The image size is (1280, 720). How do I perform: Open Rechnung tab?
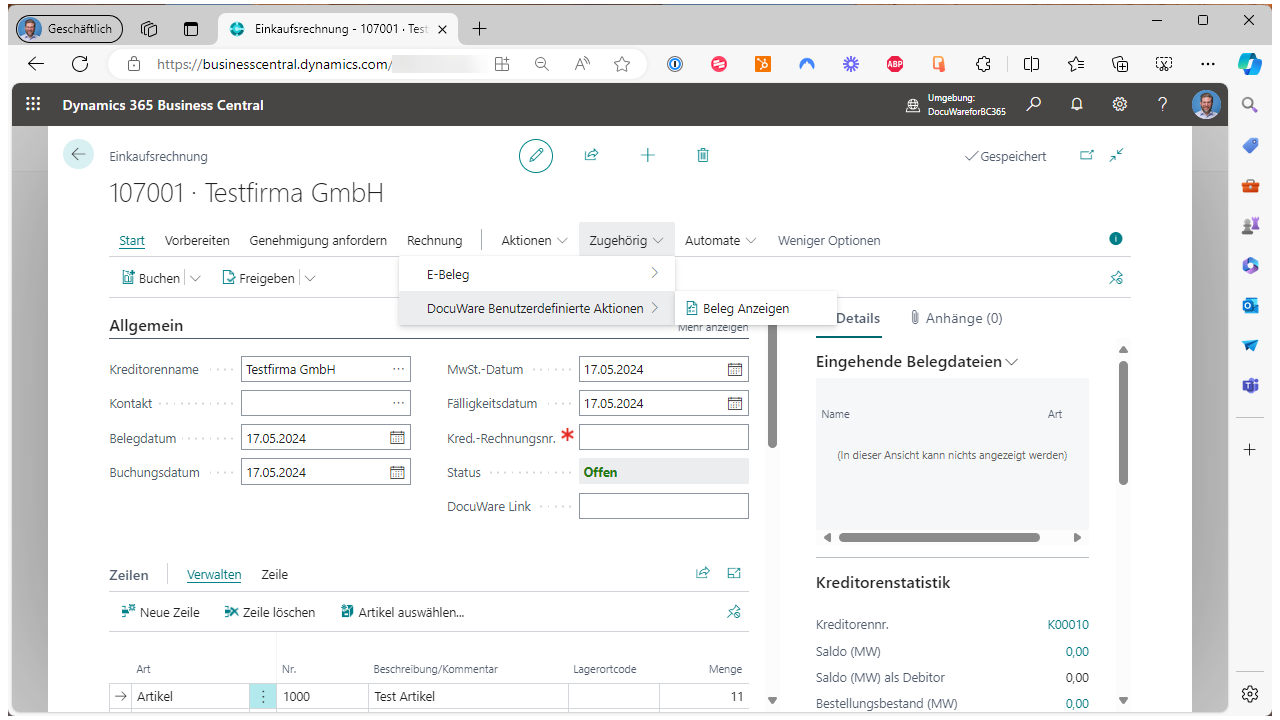tap(435, 240)
